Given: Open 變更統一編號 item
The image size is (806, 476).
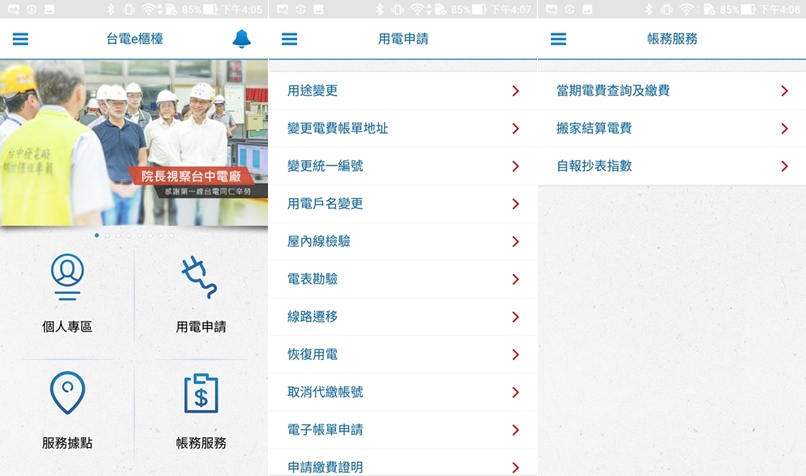Looking at the screenshot, I should pos(402,166).
